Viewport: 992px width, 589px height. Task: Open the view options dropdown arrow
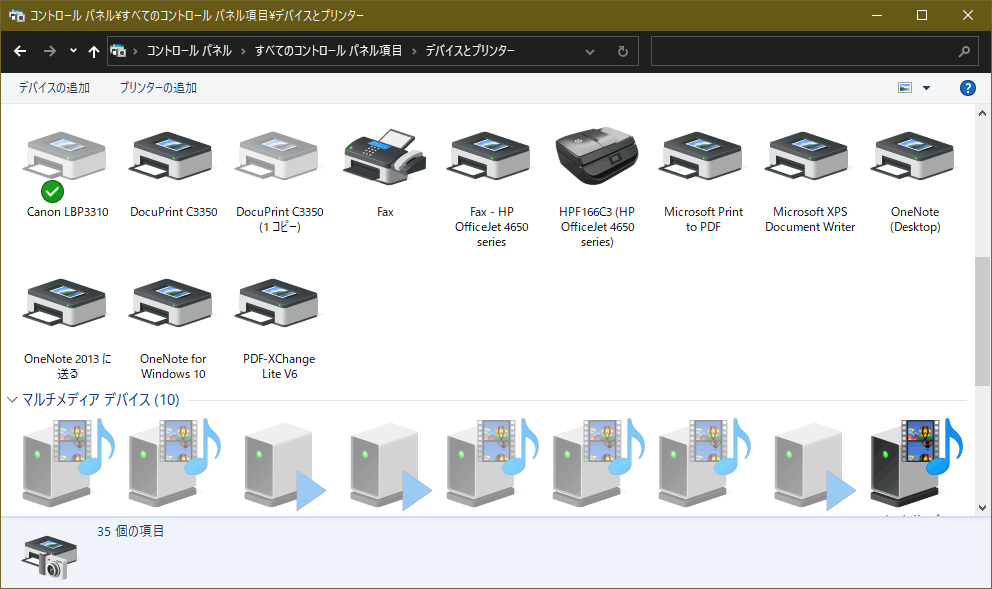point(926,88)
